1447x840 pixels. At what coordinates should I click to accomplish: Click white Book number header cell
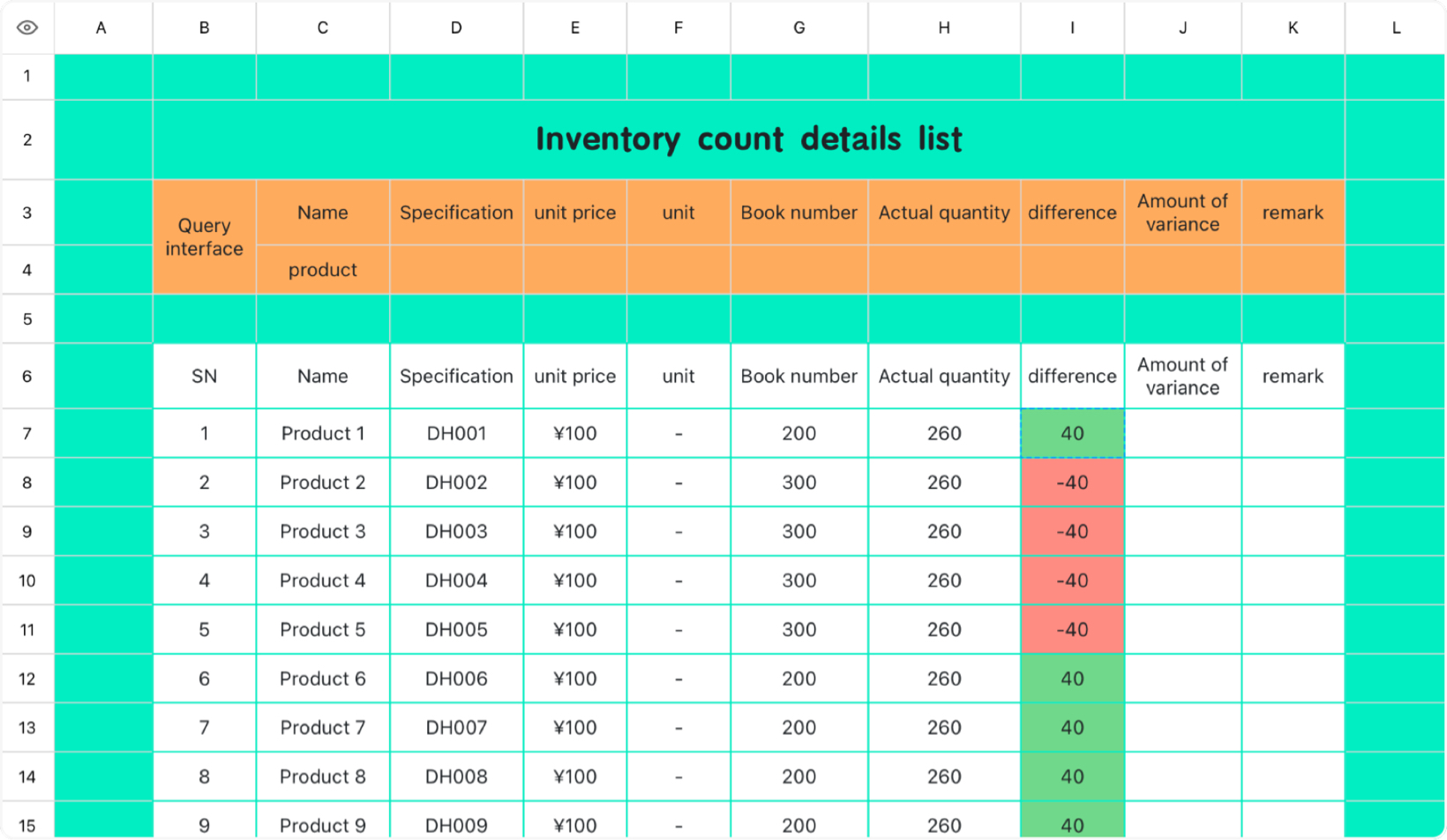799,376
